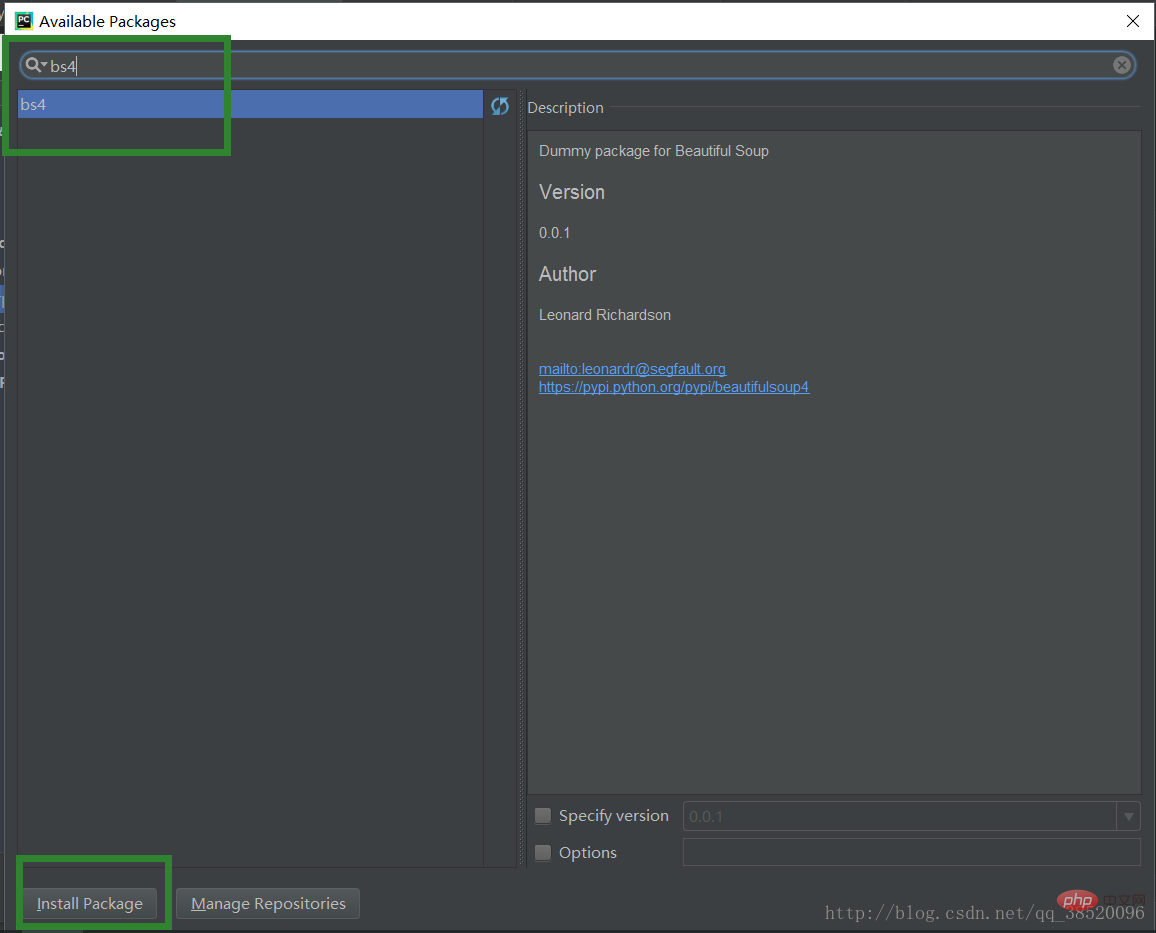Enable the Options checkbox
1156x933 pixels.
coord(543,853)
